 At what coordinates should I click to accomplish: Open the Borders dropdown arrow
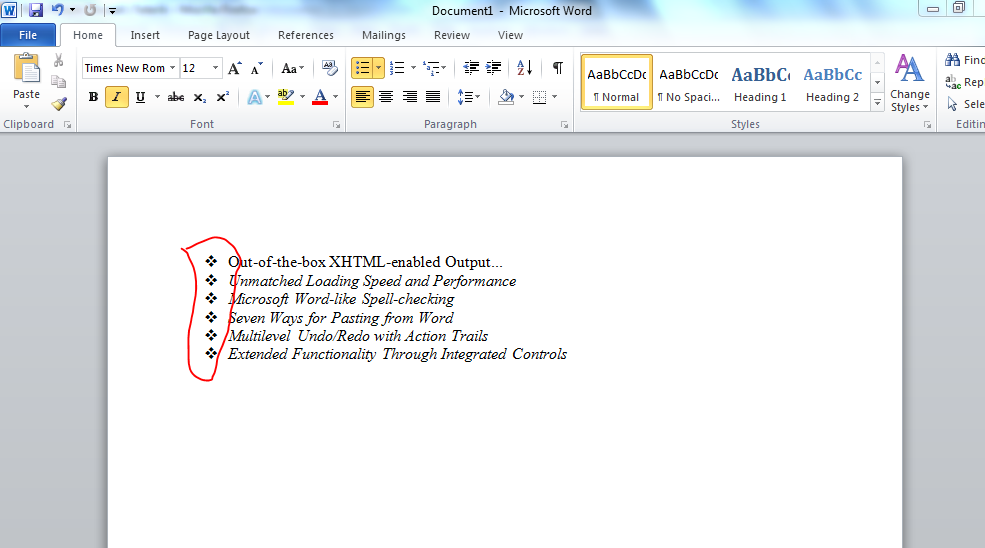pos(555,97)
